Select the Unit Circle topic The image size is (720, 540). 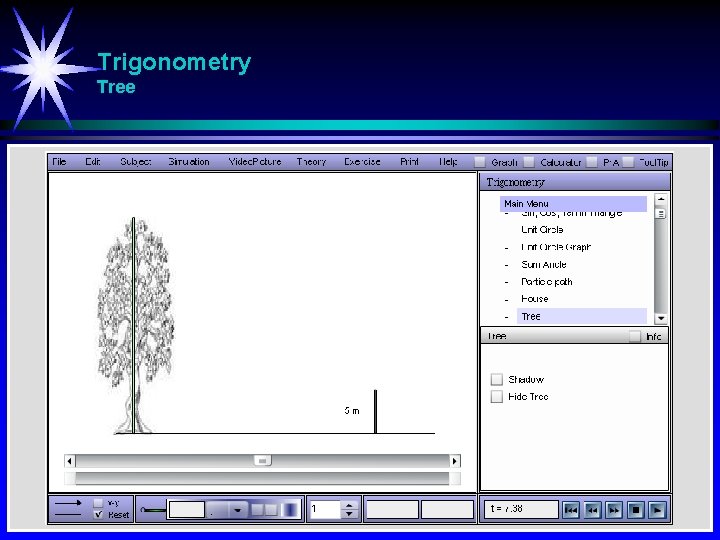542,230
